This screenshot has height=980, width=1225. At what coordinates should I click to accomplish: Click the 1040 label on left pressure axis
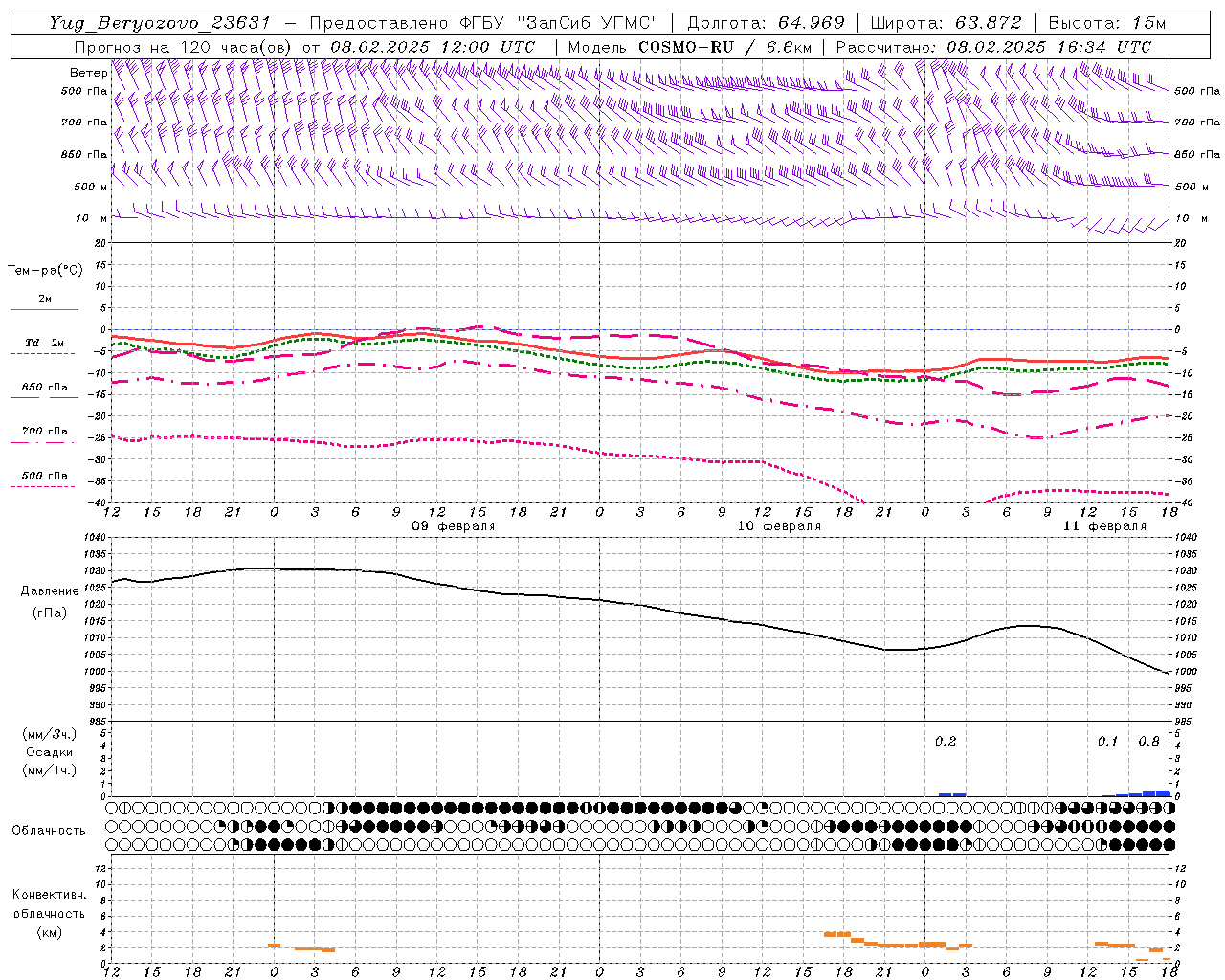coord(97,537)
